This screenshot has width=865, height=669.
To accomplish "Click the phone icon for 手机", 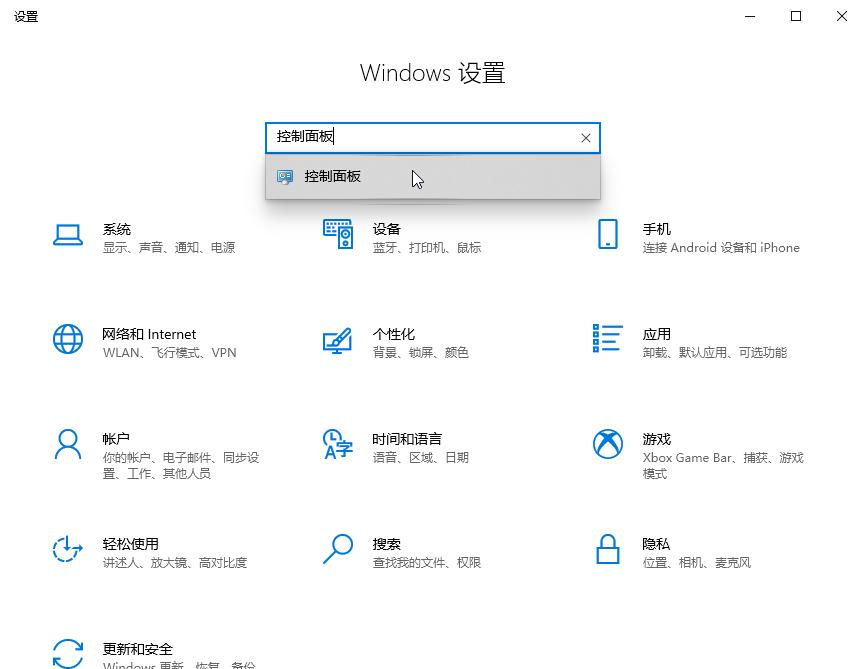I will point(608,234).
